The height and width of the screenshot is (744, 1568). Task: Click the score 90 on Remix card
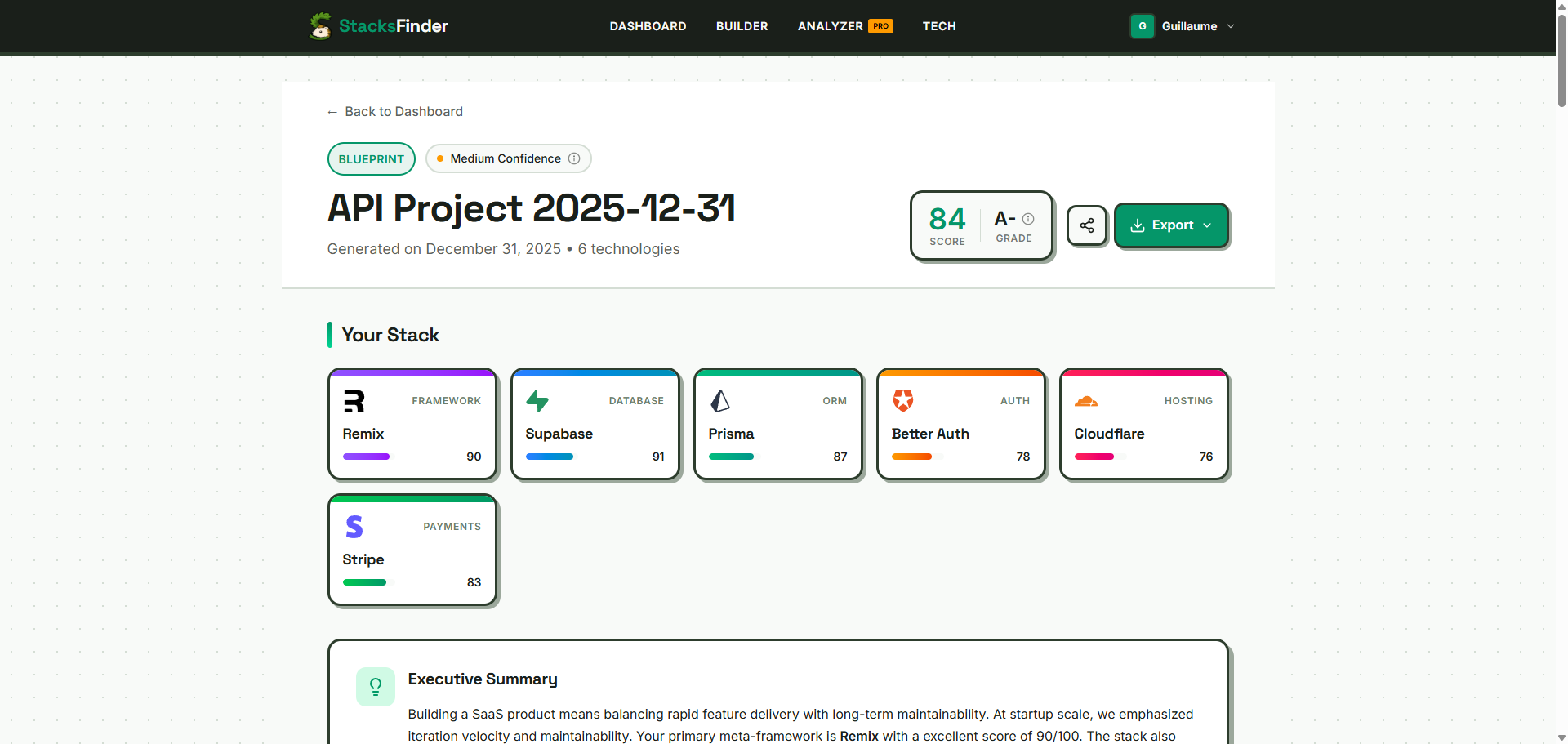point(474,457)
